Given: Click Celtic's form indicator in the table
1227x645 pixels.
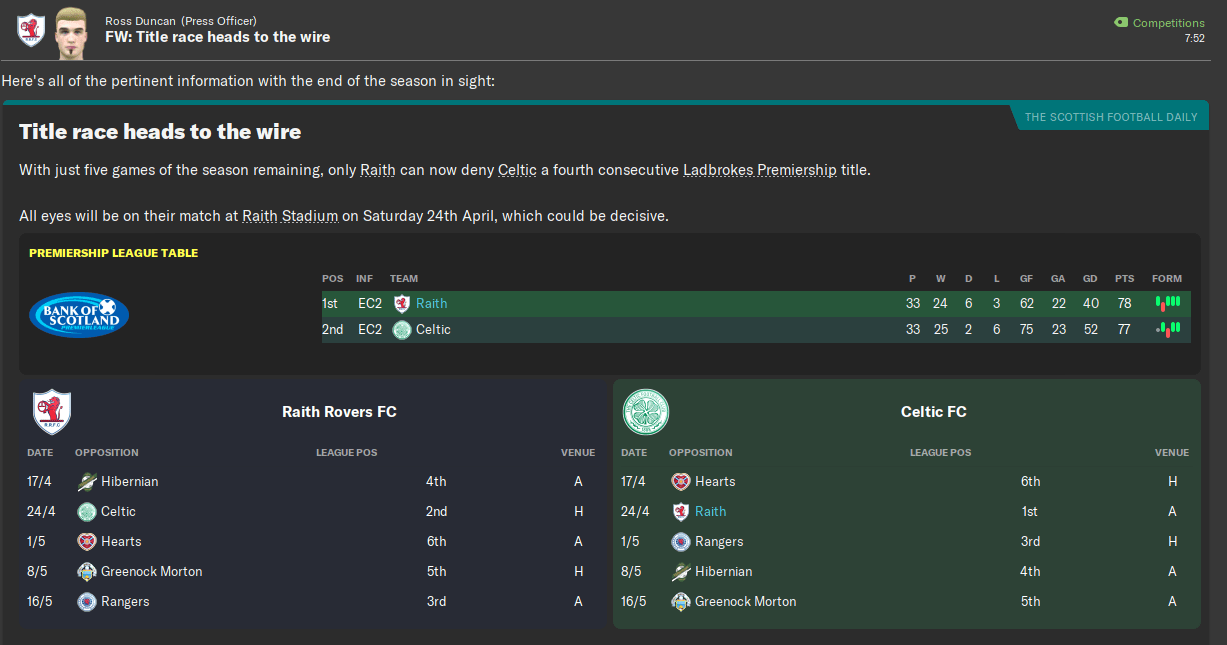Looking at the screenshot, I should (x=1167, y=328).
